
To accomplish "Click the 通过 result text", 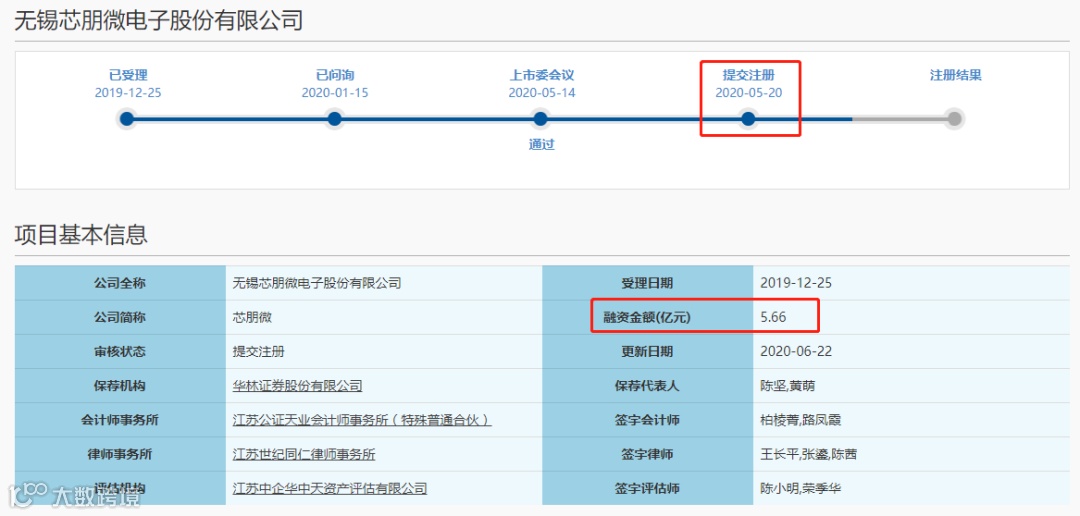I will pyautogui.click(x=541, y=145).
